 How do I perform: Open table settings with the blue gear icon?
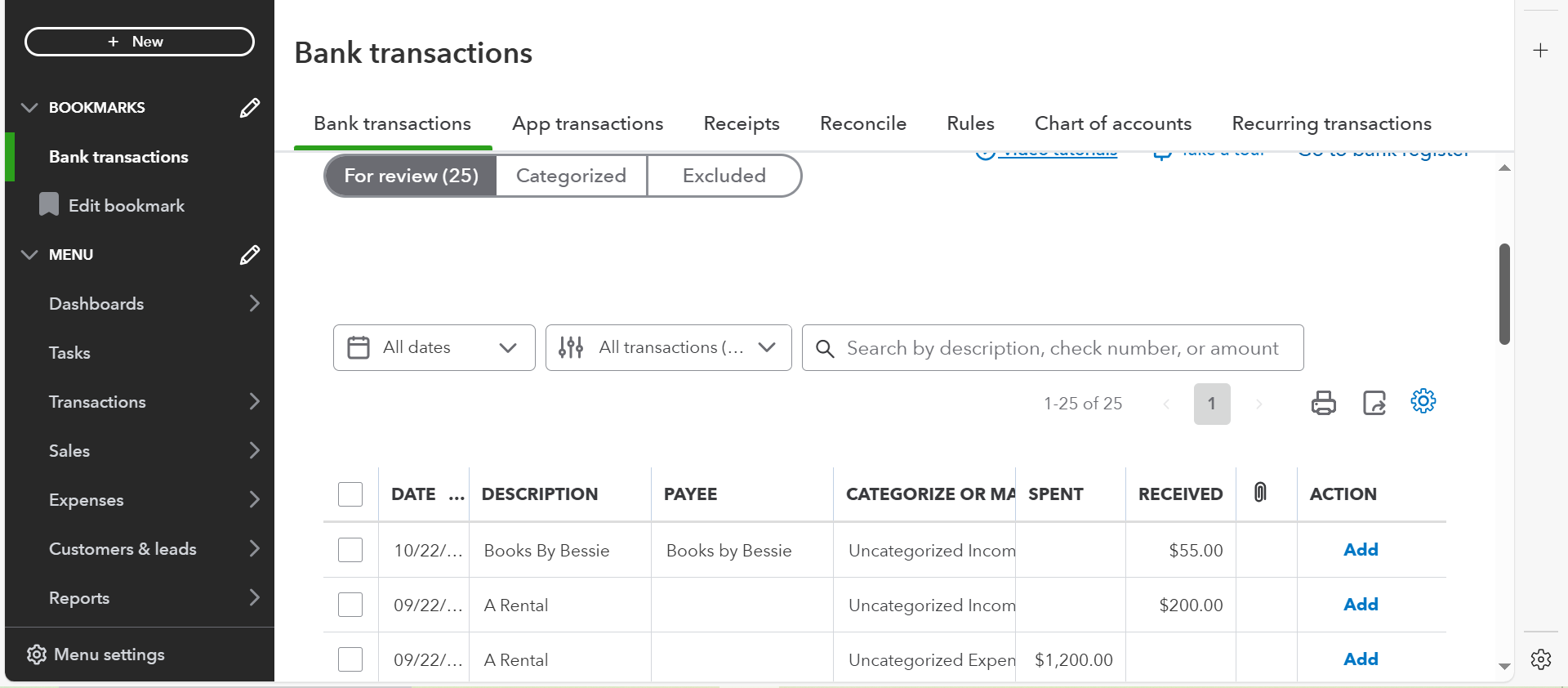pos(1423,401)
